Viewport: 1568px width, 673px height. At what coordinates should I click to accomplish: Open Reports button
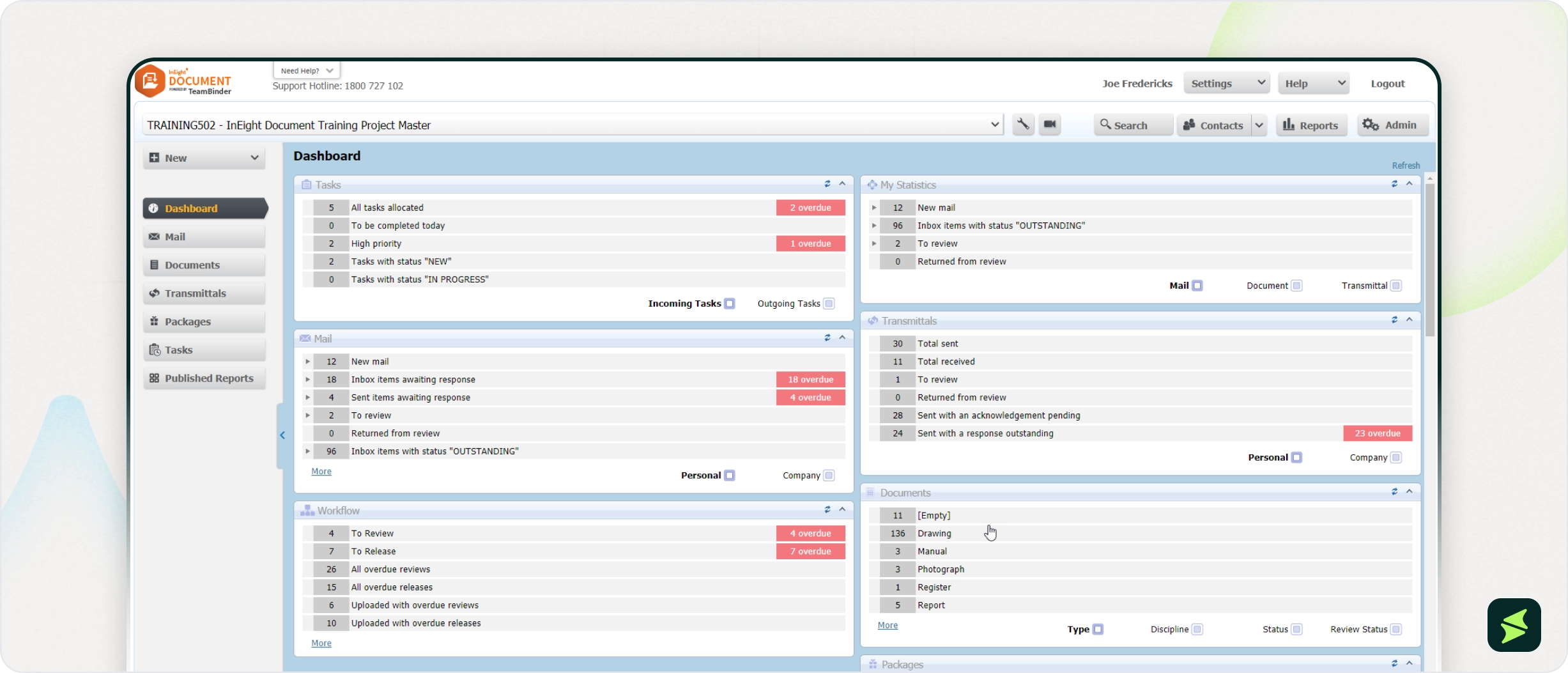point(1311,125)
